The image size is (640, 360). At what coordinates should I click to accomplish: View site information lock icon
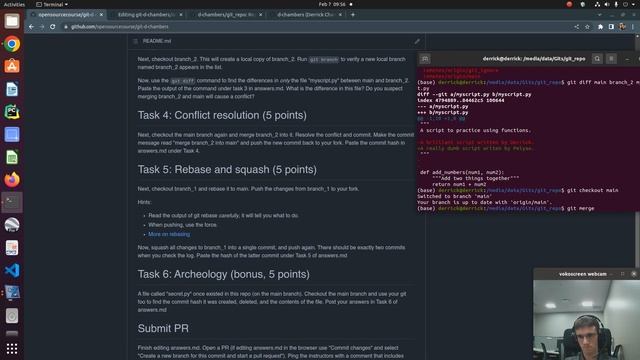point(66,27)
